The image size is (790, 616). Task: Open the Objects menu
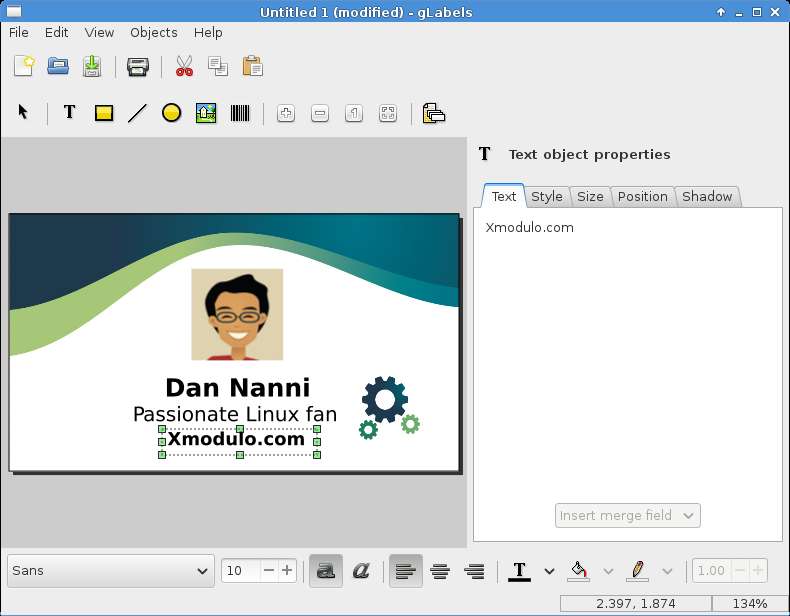tap(153, 32)
